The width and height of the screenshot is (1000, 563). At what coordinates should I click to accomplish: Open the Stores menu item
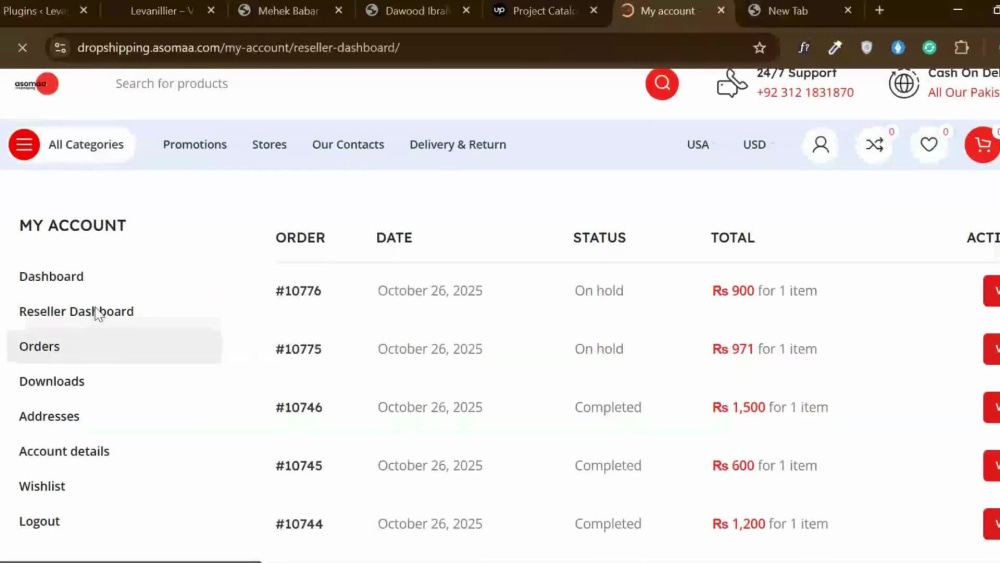pyautogui.click(x=269, y=145)
